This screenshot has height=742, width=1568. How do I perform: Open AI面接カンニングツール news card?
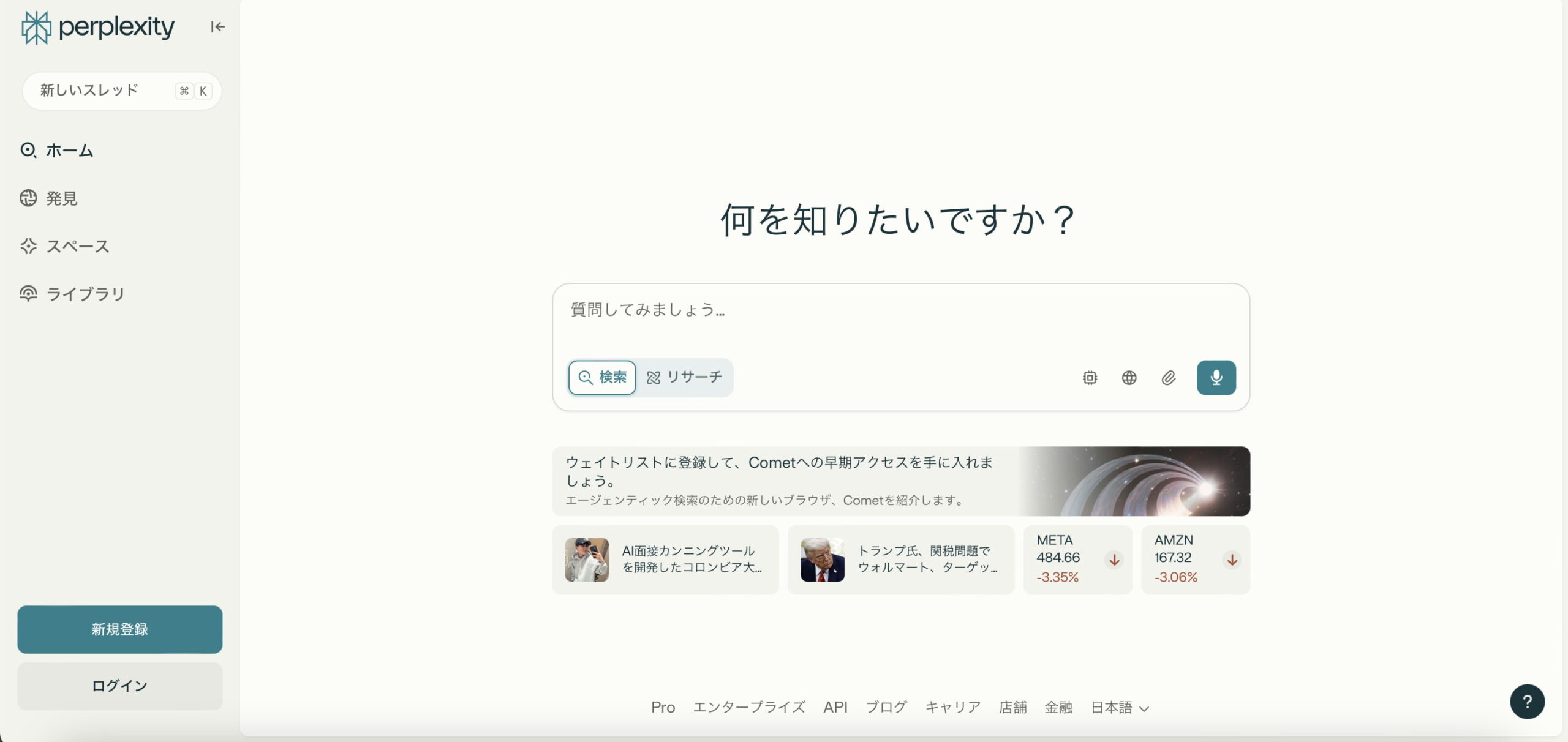coord(665,560)
